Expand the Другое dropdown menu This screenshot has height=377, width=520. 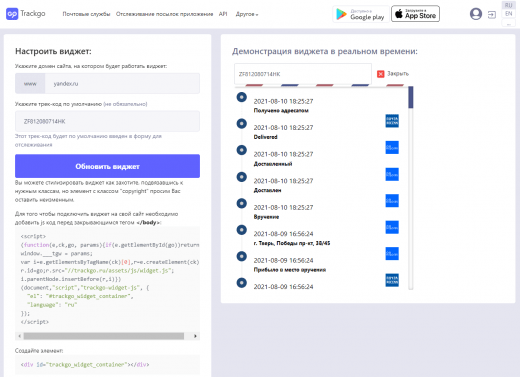click(247, 14)
